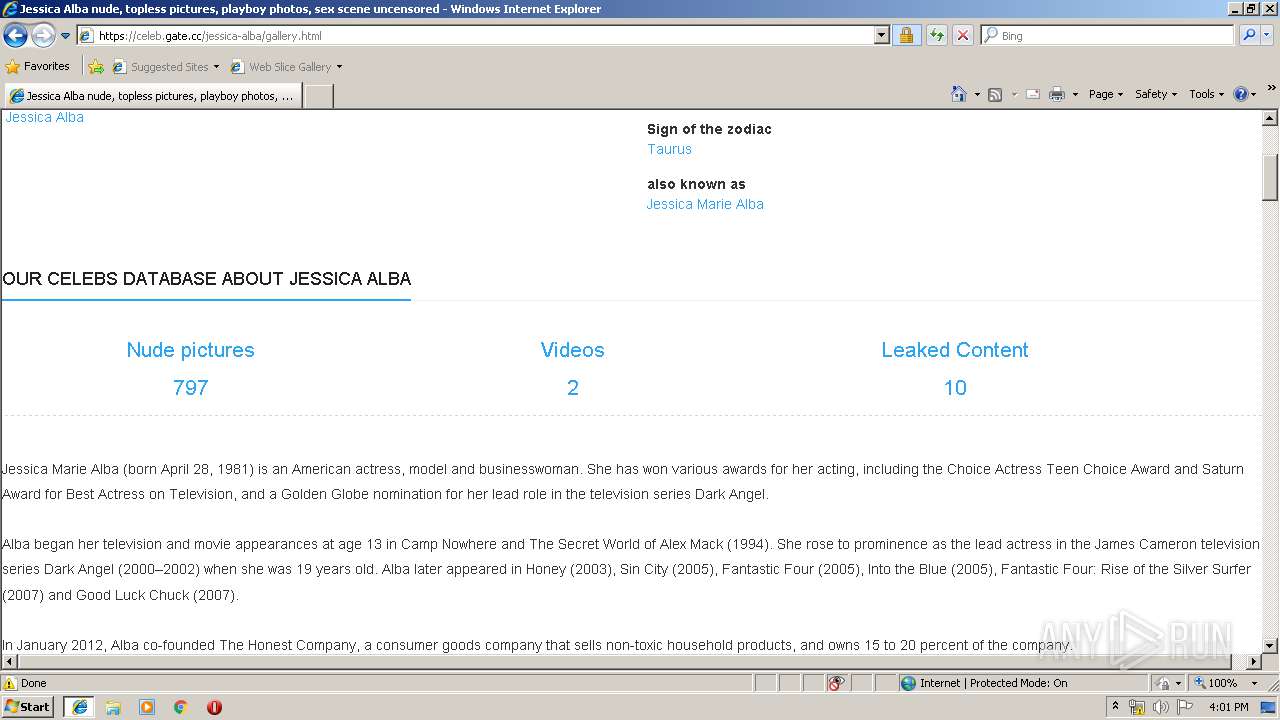Open the Favorites center
The width and height of the screenshot is (1280, 720).
point(38,66)
